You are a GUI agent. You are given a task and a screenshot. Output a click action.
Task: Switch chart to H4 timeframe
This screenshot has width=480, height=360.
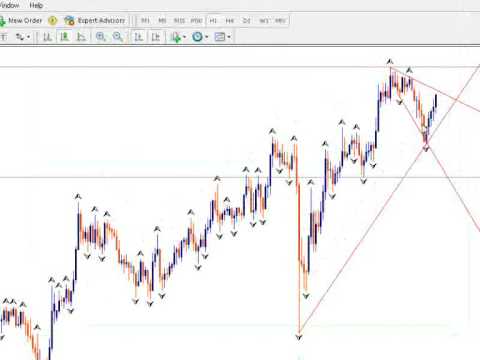pos(230,21)
